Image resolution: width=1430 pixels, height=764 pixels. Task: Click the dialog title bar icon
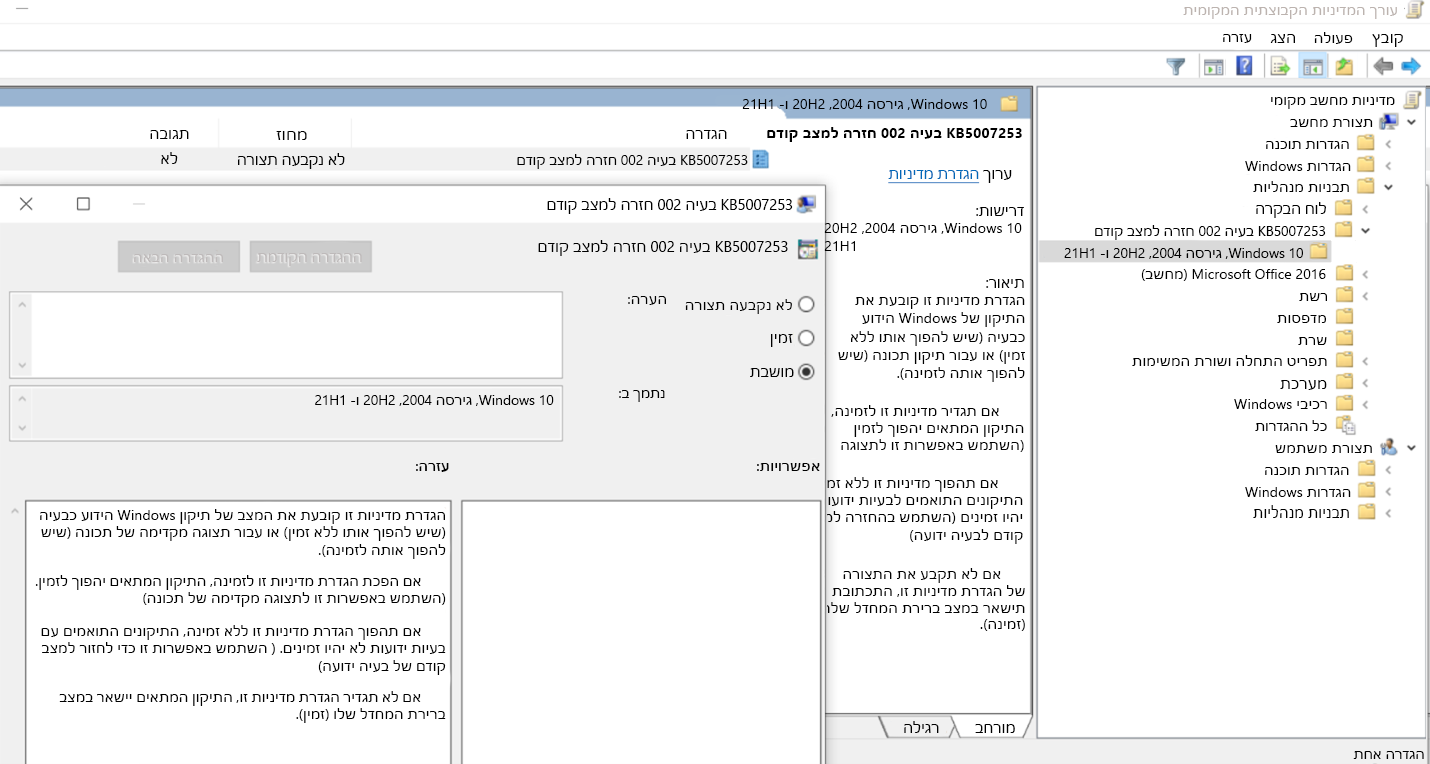[x=807, y=204]
